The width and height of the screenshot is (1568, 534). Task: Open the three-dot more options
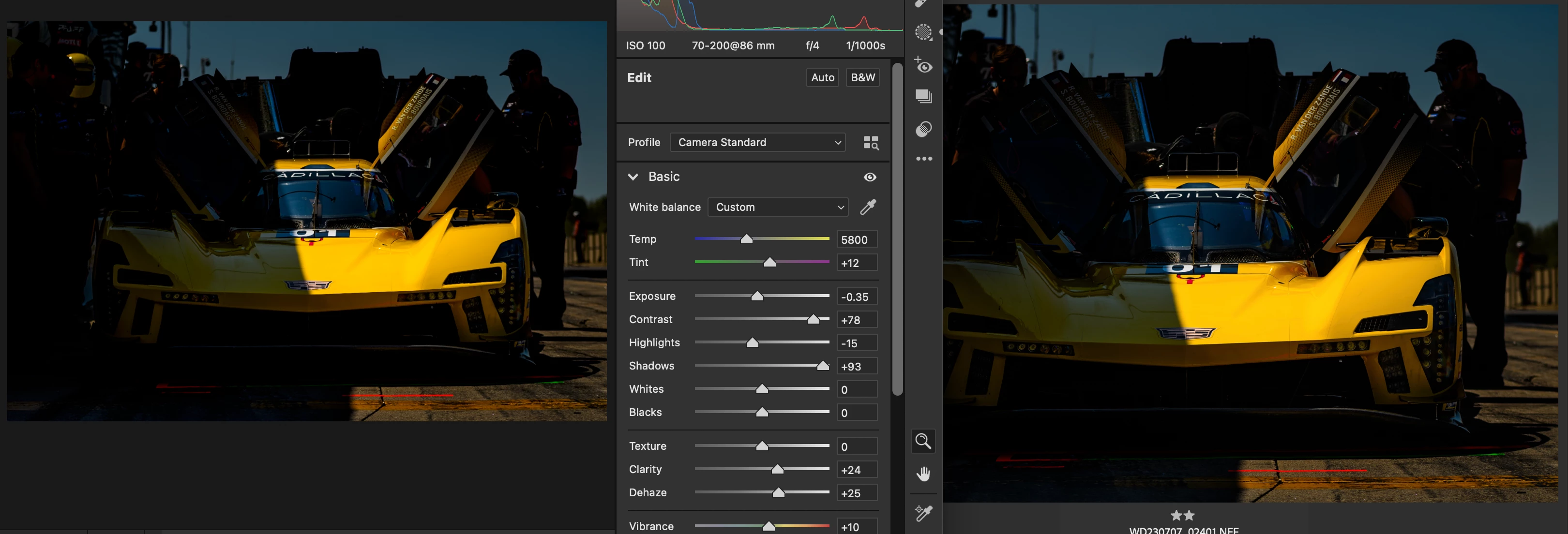(x=923, y=159)
